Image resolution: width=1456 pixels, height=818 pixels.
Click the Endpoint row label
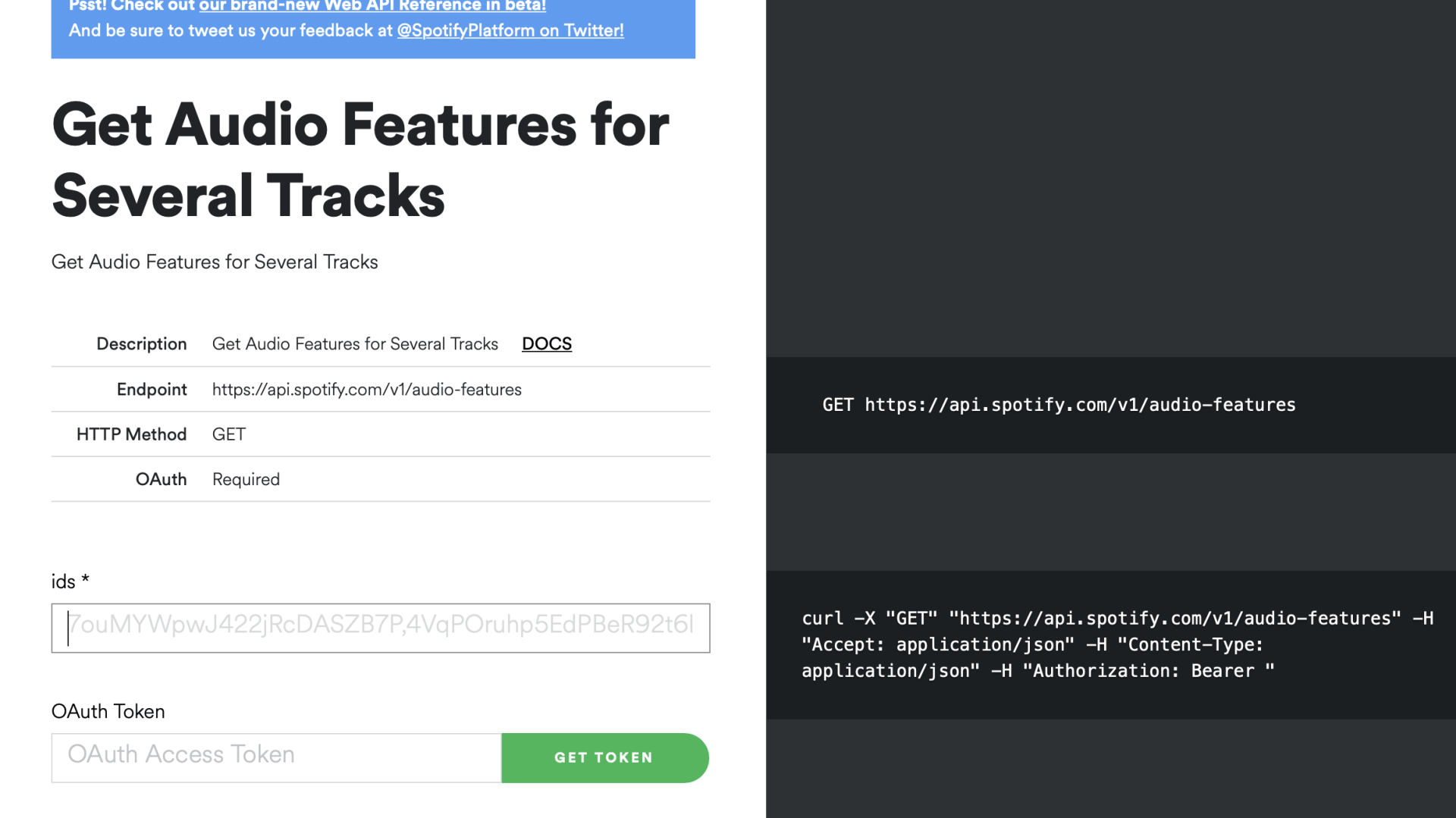click(x=152, y=389)
